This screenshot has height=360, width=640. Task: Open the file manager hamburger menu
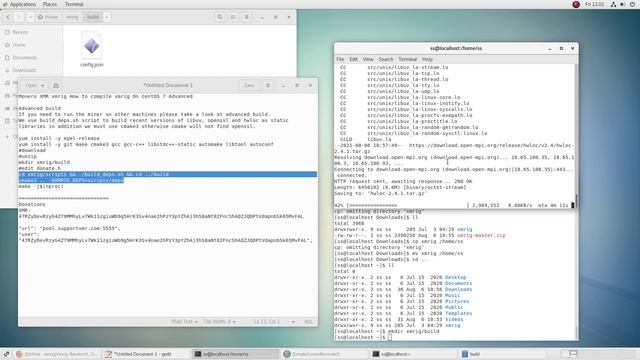click(x=247, y=17)
